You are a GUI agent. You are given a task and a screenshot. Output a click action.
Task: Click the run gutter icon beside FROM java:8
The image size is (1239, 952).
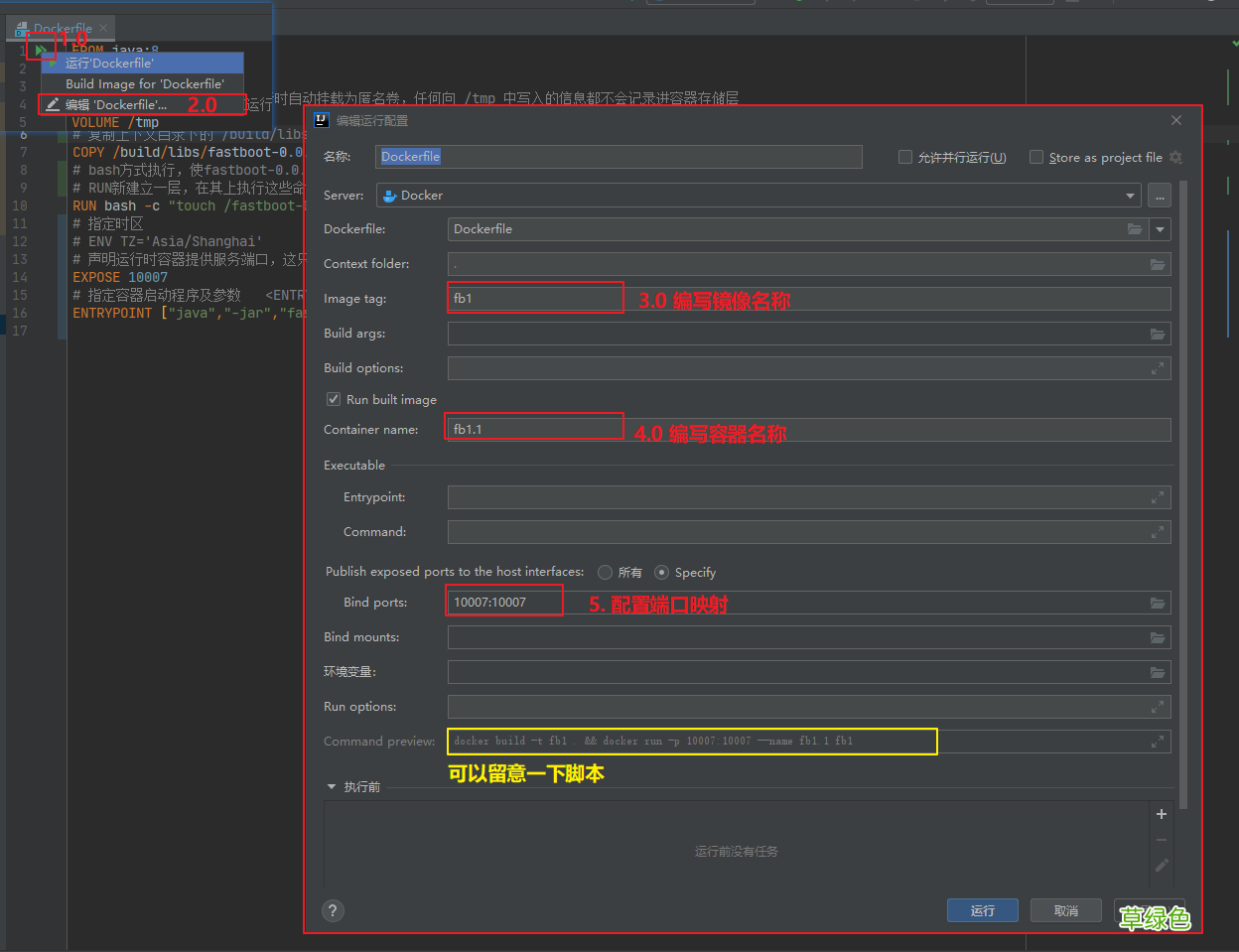(x=41, y=50)
